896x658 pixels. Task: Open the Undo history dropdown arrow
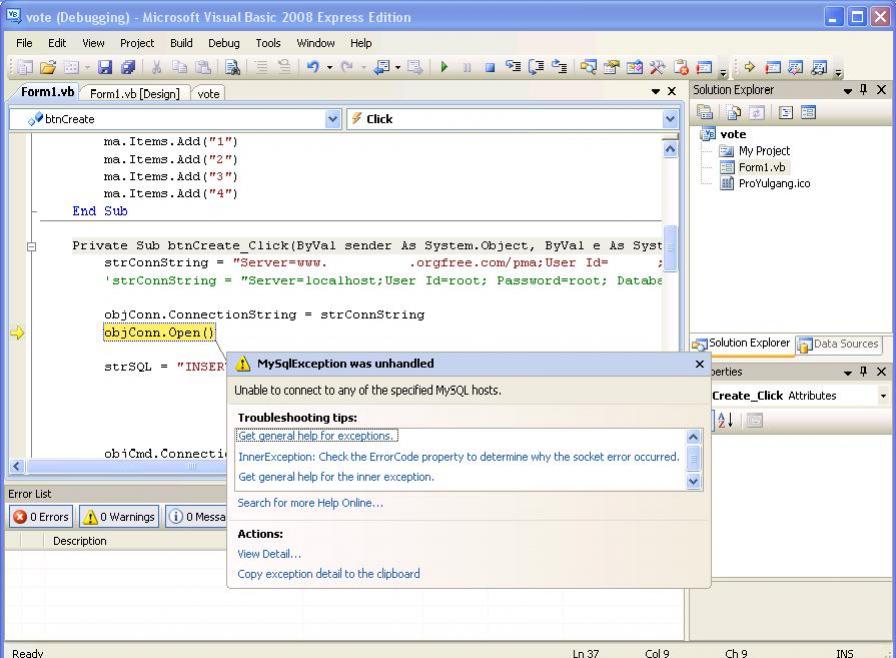[x=330, y=67]
